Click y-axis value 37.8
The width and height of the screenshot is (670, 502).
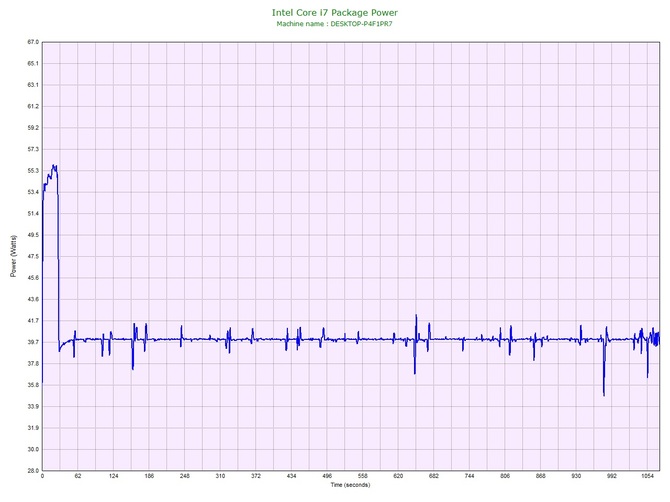[x=33, y=364]
